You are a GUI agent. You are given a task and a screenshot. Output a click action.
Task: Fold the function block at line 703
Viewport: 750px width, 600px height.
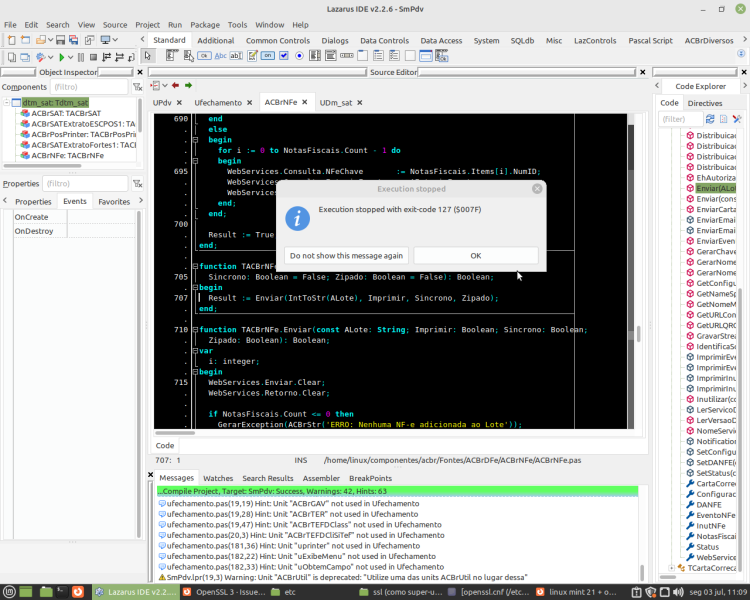195,267
